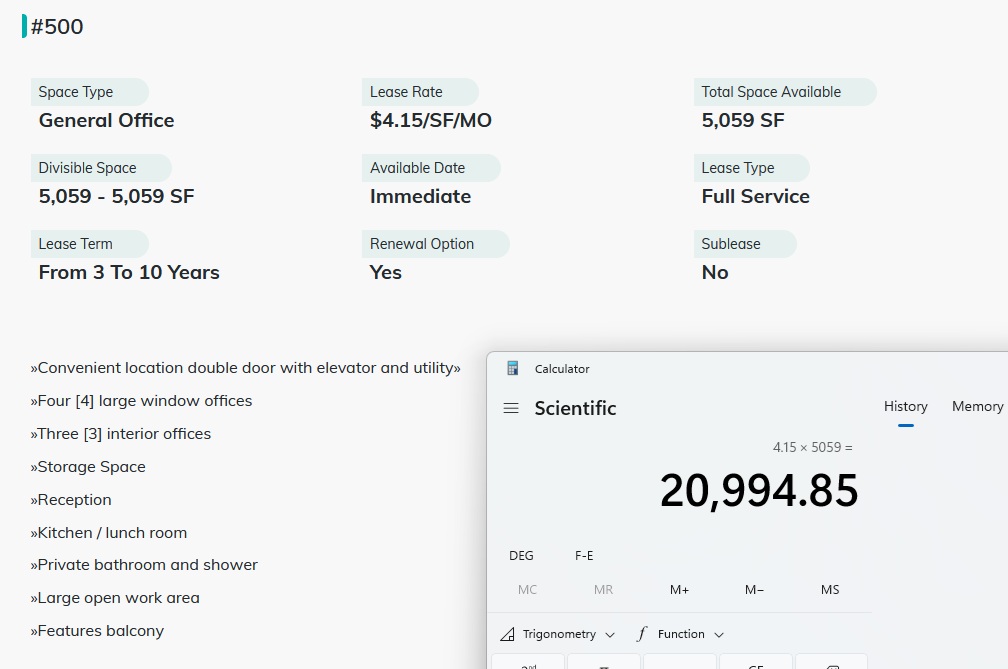Click the 20,994.85 result display
This screenshot has width=1008, height=669.
click(x=759, y=490)
